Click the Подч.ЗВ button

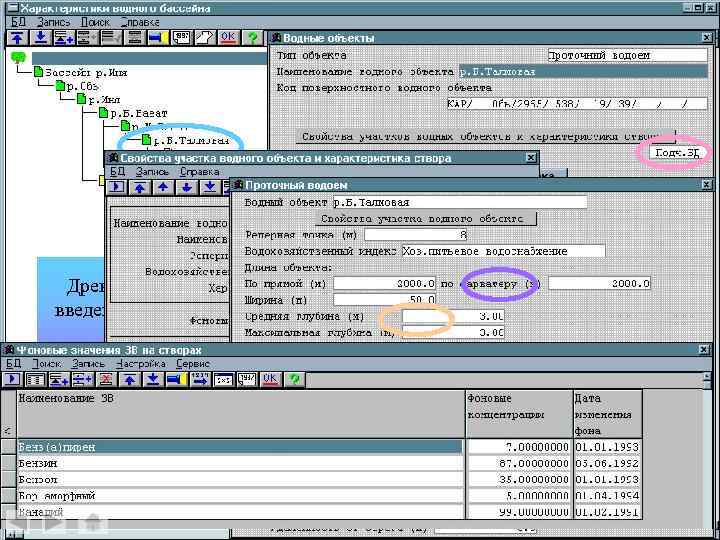[677, 153]
